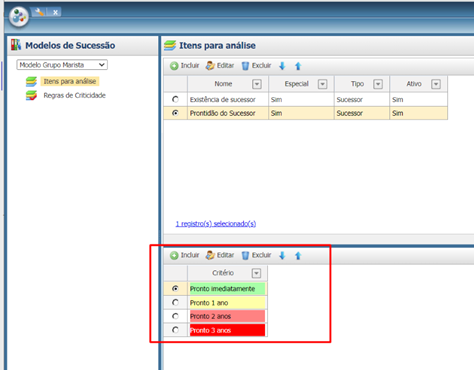Viewport: 474px width, 370px height.
Task: Click the red Pronto 2 anos criterion cell
Action: 227,316
